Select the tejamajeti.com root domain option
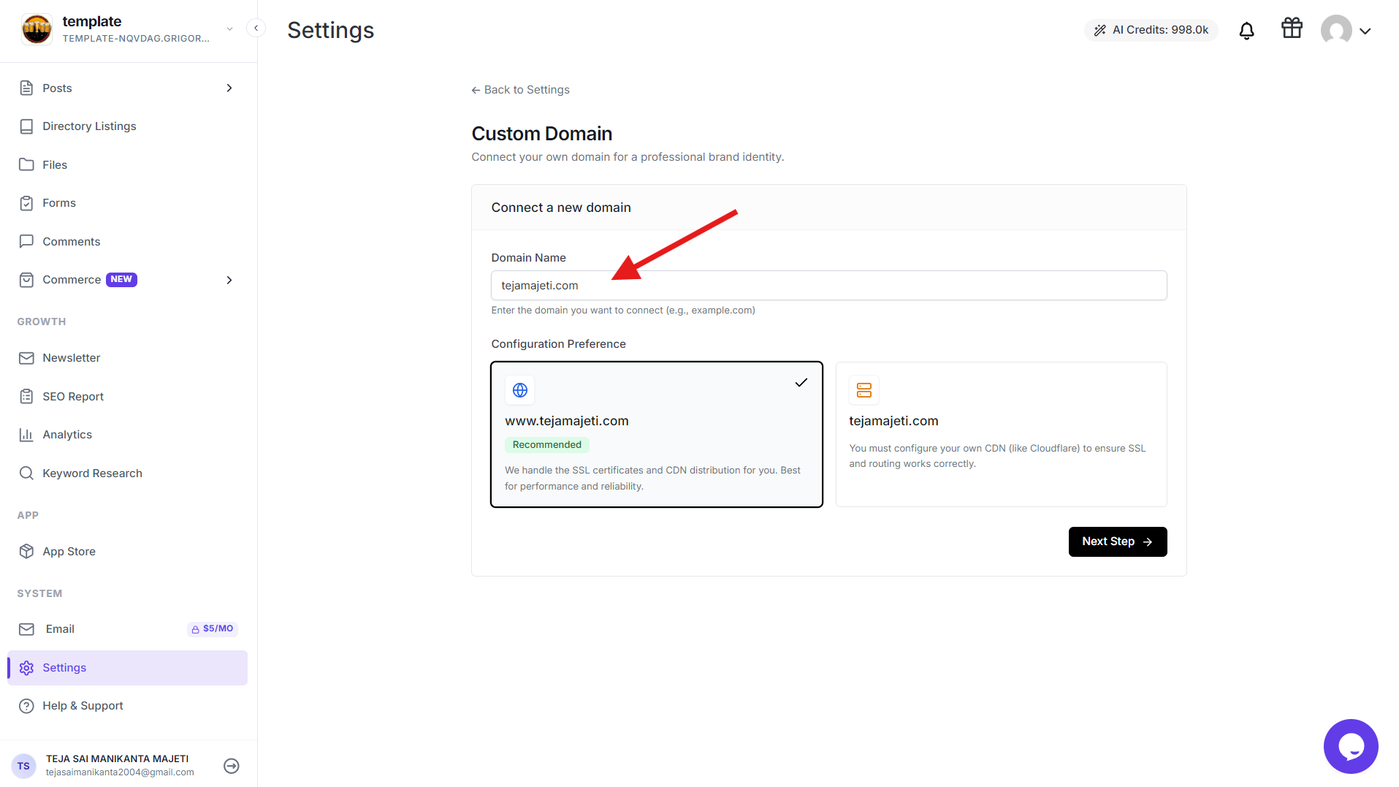 1001,434
